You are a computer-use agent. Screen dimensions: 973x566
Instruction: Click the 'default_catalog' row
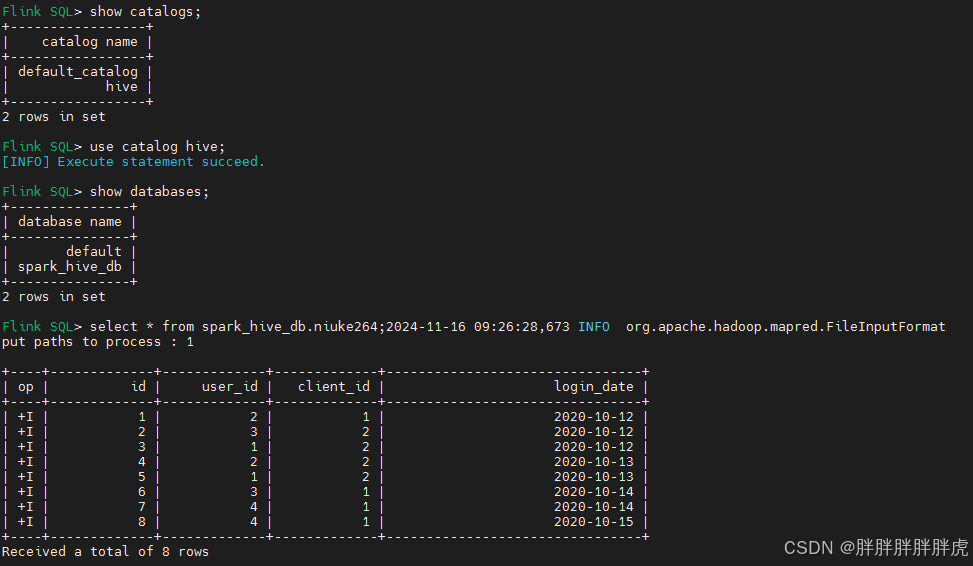78,72
